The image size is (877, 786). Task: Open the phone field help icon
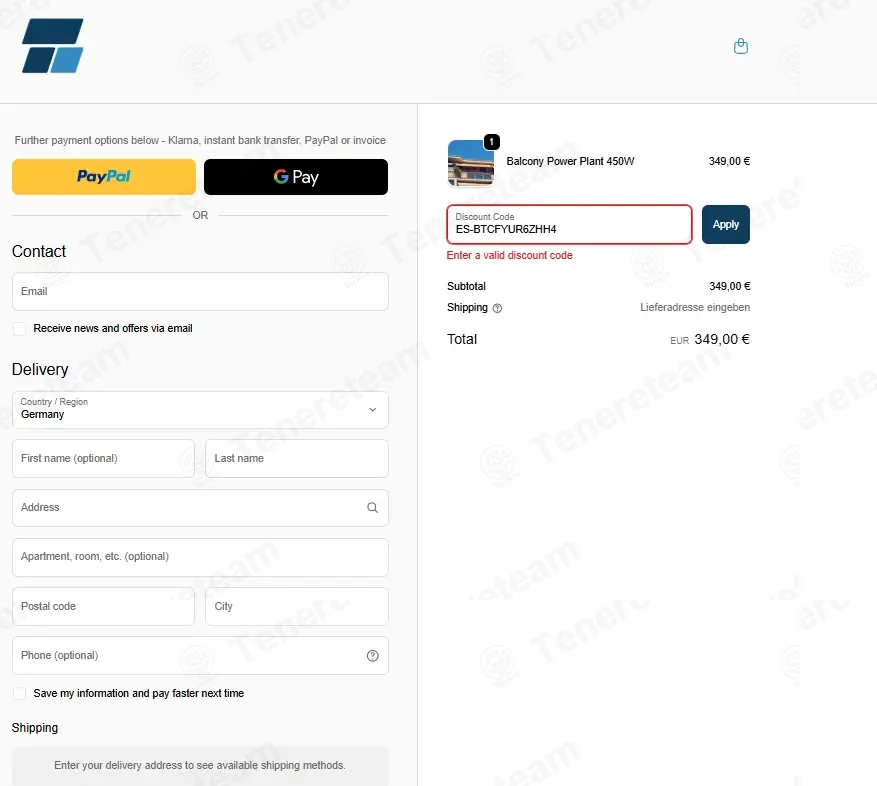373,656
